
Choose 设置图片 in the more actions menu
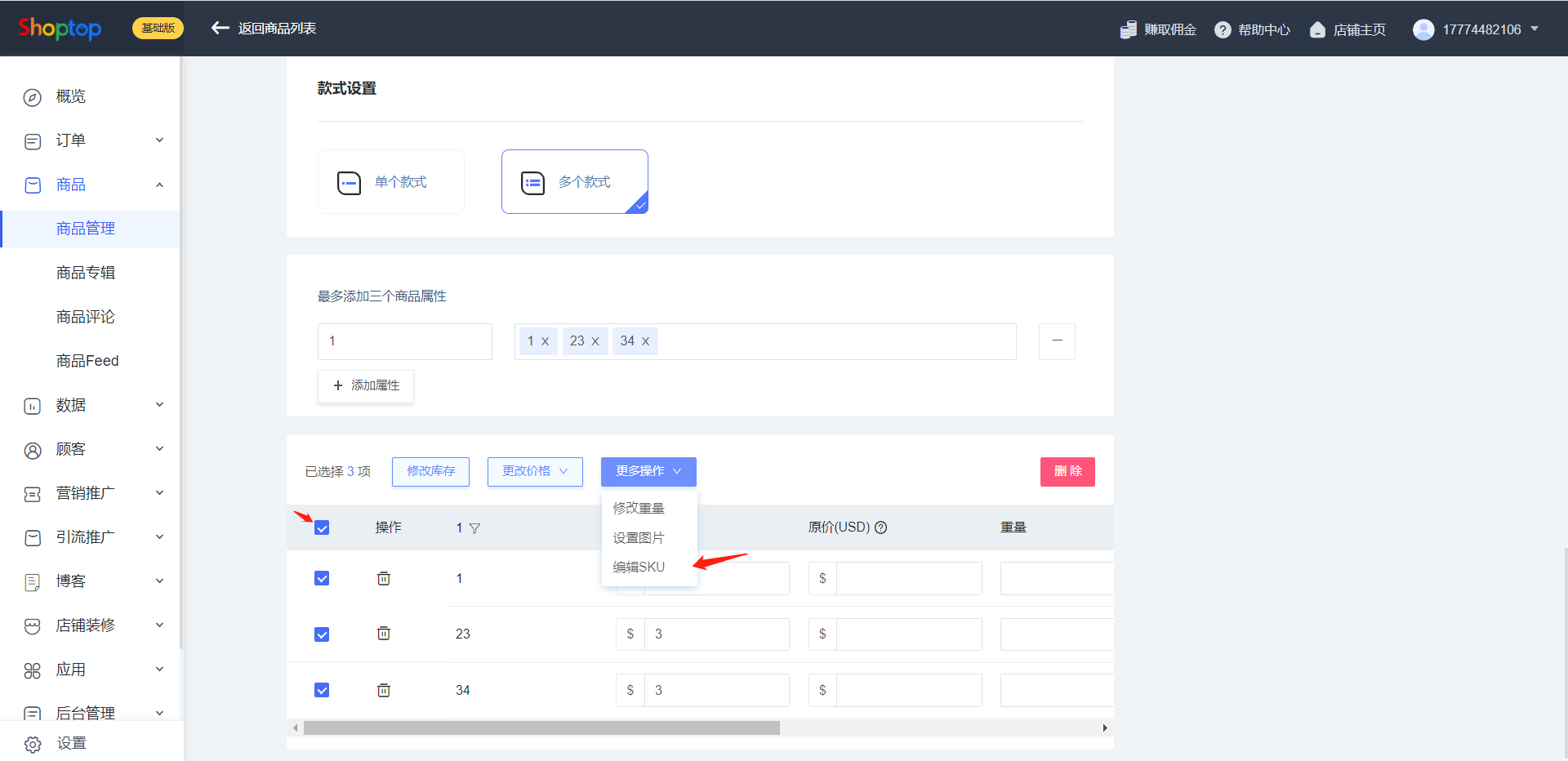(639, 537)
